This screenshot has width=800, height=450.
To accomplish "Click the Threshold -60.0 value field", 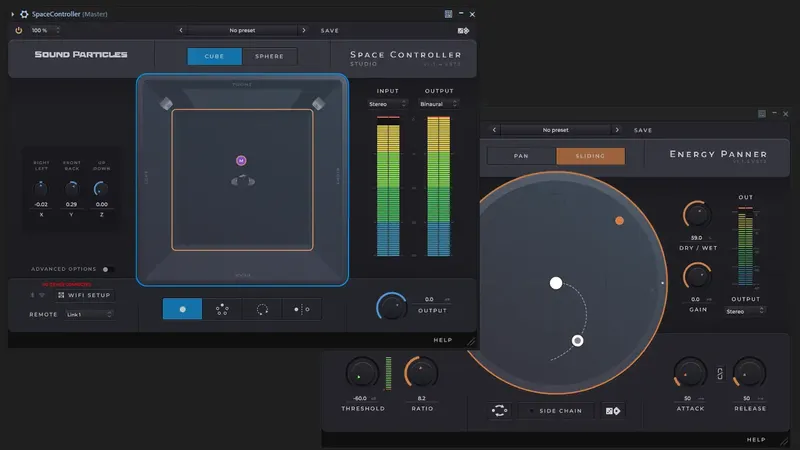I will click(363, 398).
